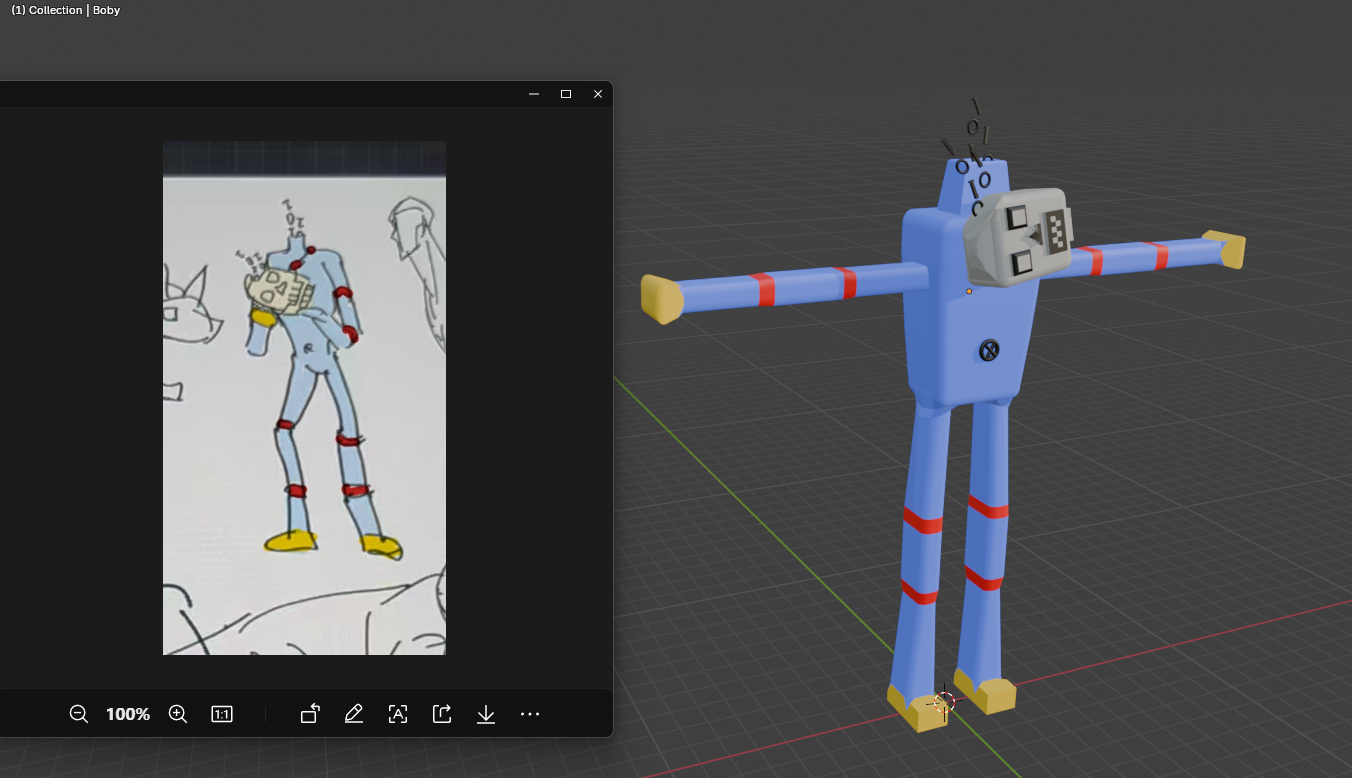The image size is (1352, 778).
Task: Save image with download arrow icon
Action: tap(486, 714)
